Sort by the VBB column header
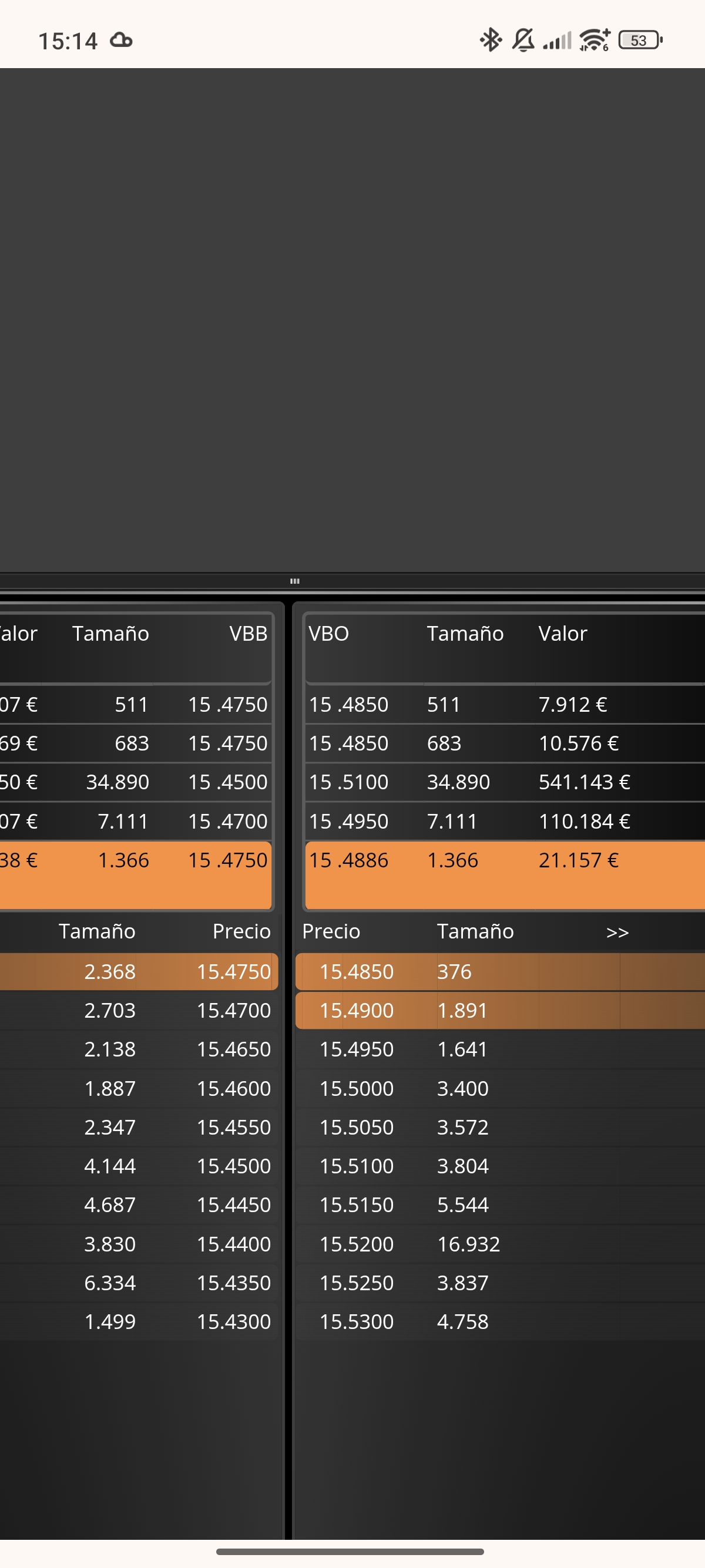The image size is (705, 1568). point(248,634)
